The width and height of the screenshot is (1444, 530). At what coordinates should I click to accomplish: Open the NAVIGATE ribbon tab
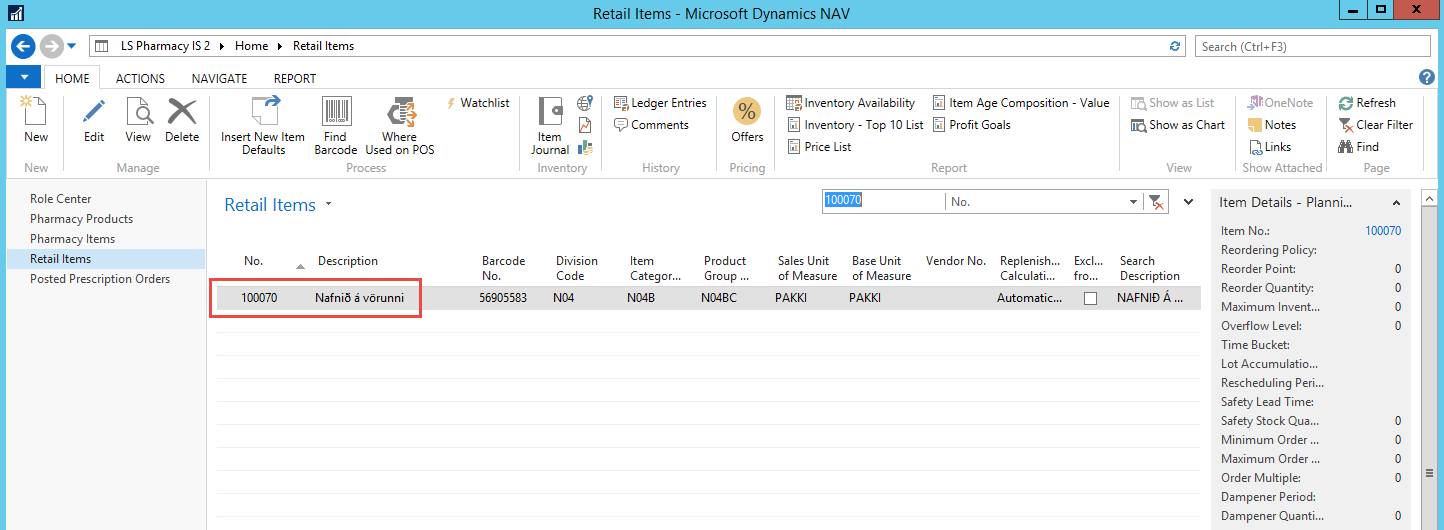[219, 78]
